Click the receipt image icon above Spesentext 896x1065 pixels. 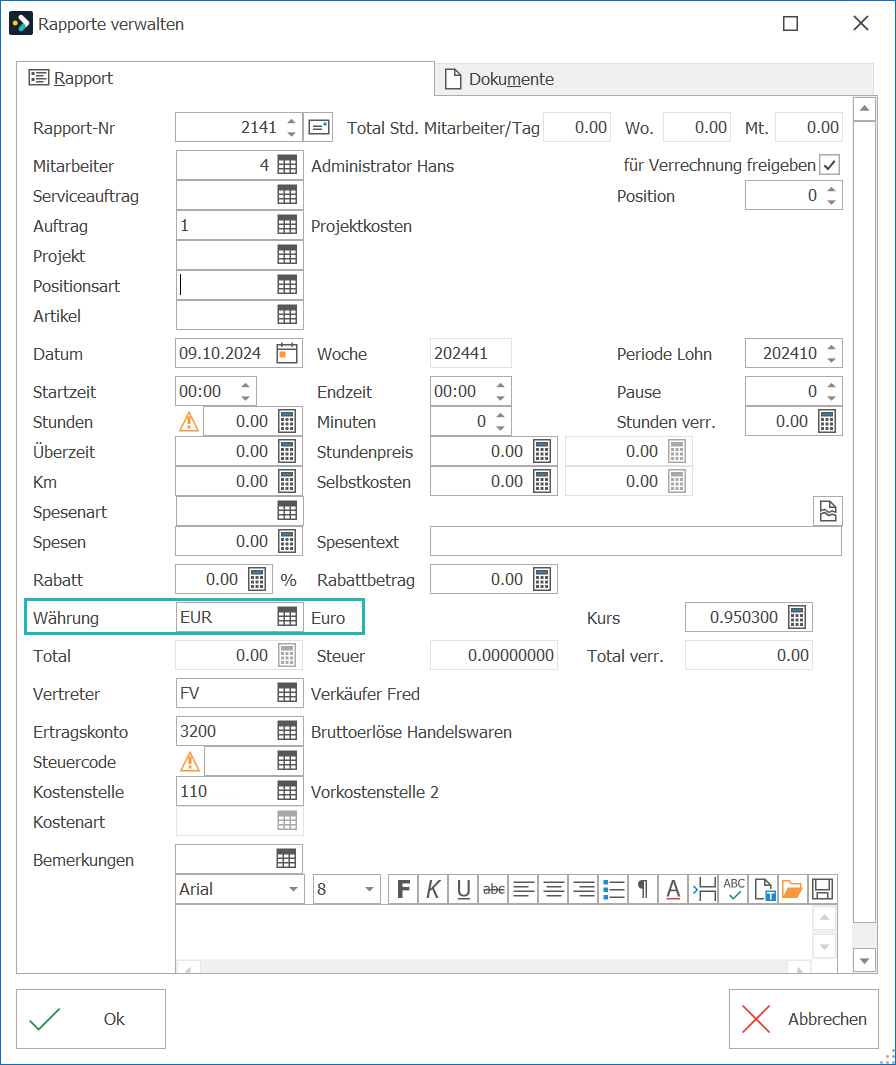pyautogui.click(x=827, y=511)
